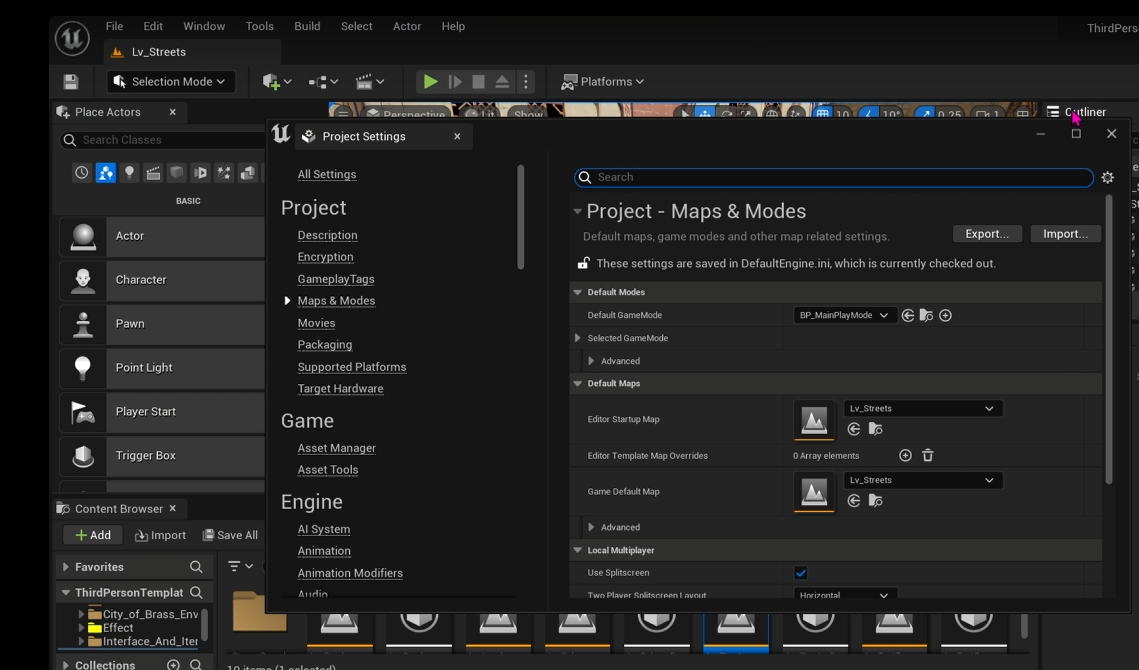Collapse the Local Multiplayer category
The height and width of the screenshot is (670, 1139).
point(578,551)
